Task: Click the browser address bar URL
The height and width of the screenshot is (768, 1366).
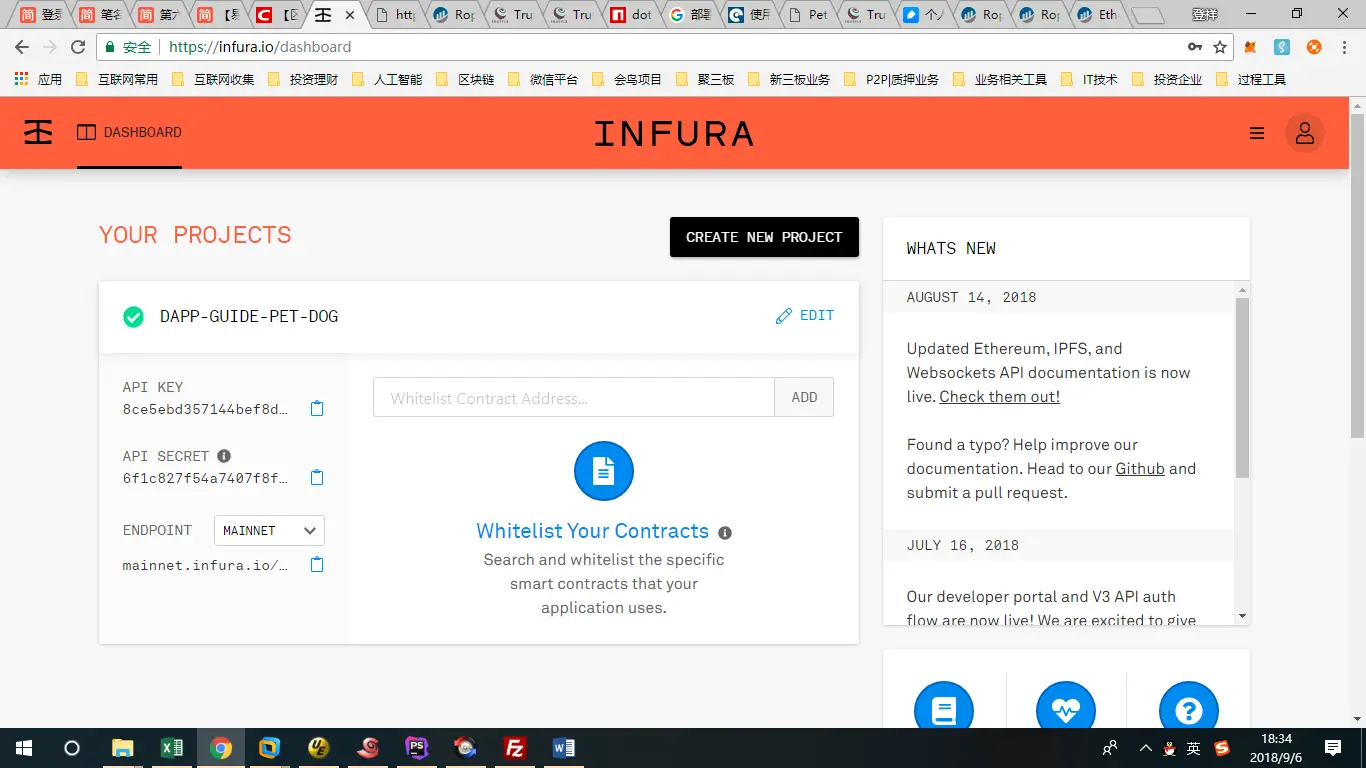Action: 260,47
